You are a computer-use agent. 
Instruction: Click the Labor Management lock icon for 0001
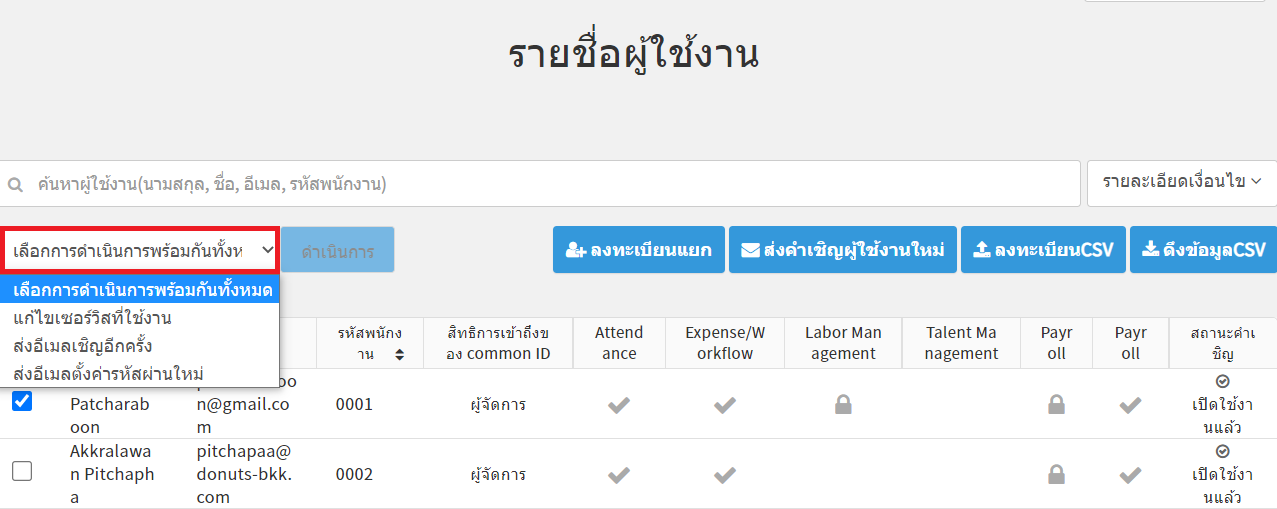(843, 405)
